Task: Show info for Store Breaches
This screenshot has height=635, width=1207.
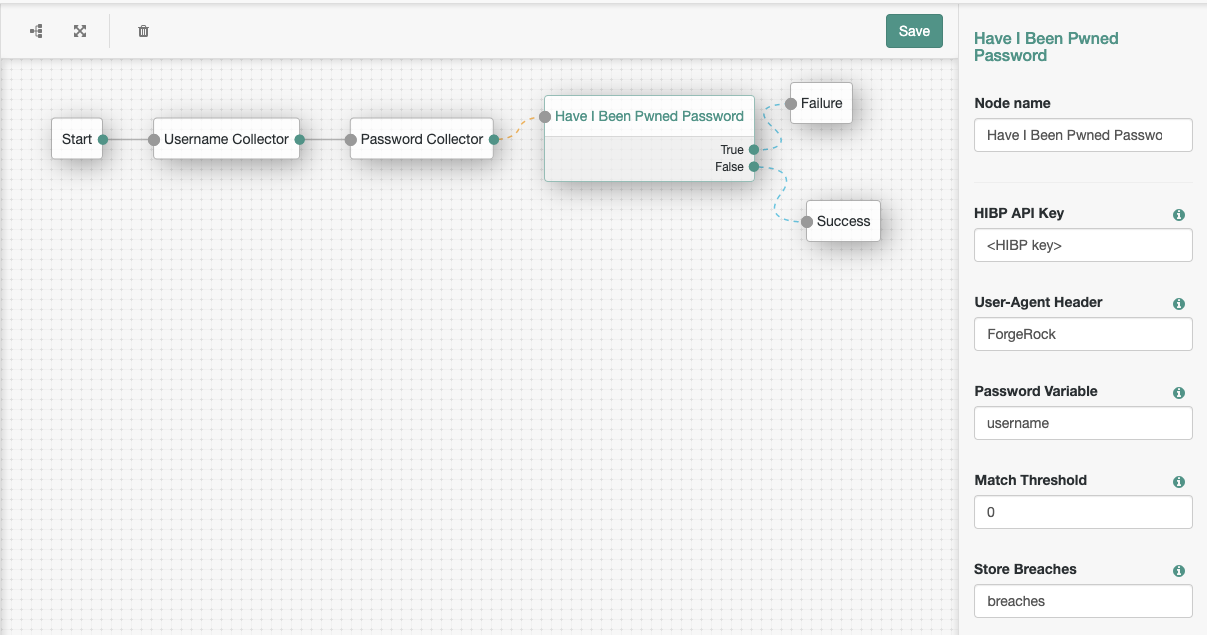Action: pos(1178,571)
